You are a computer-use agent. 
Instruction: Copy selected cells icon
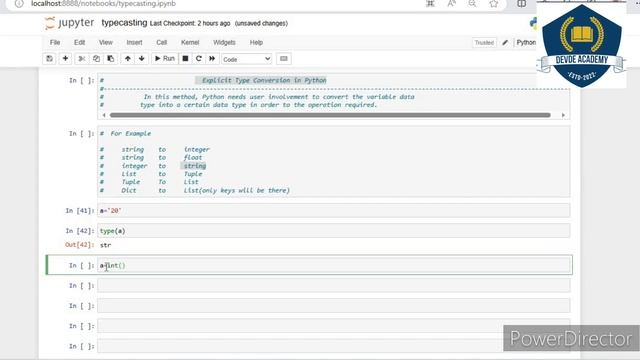pos(96,59)
